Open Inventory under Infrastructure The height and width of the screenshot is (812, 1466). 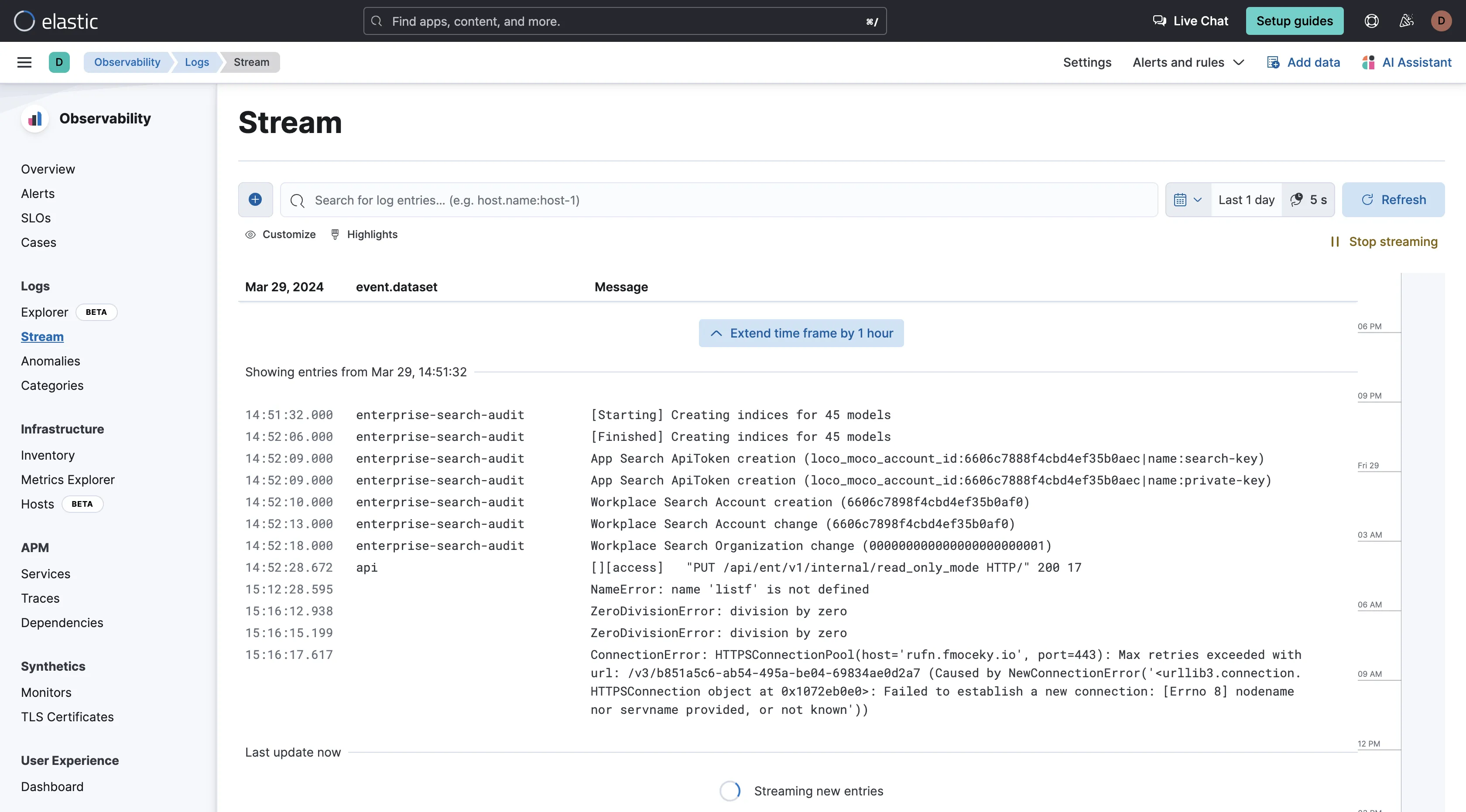pos(48,455)
